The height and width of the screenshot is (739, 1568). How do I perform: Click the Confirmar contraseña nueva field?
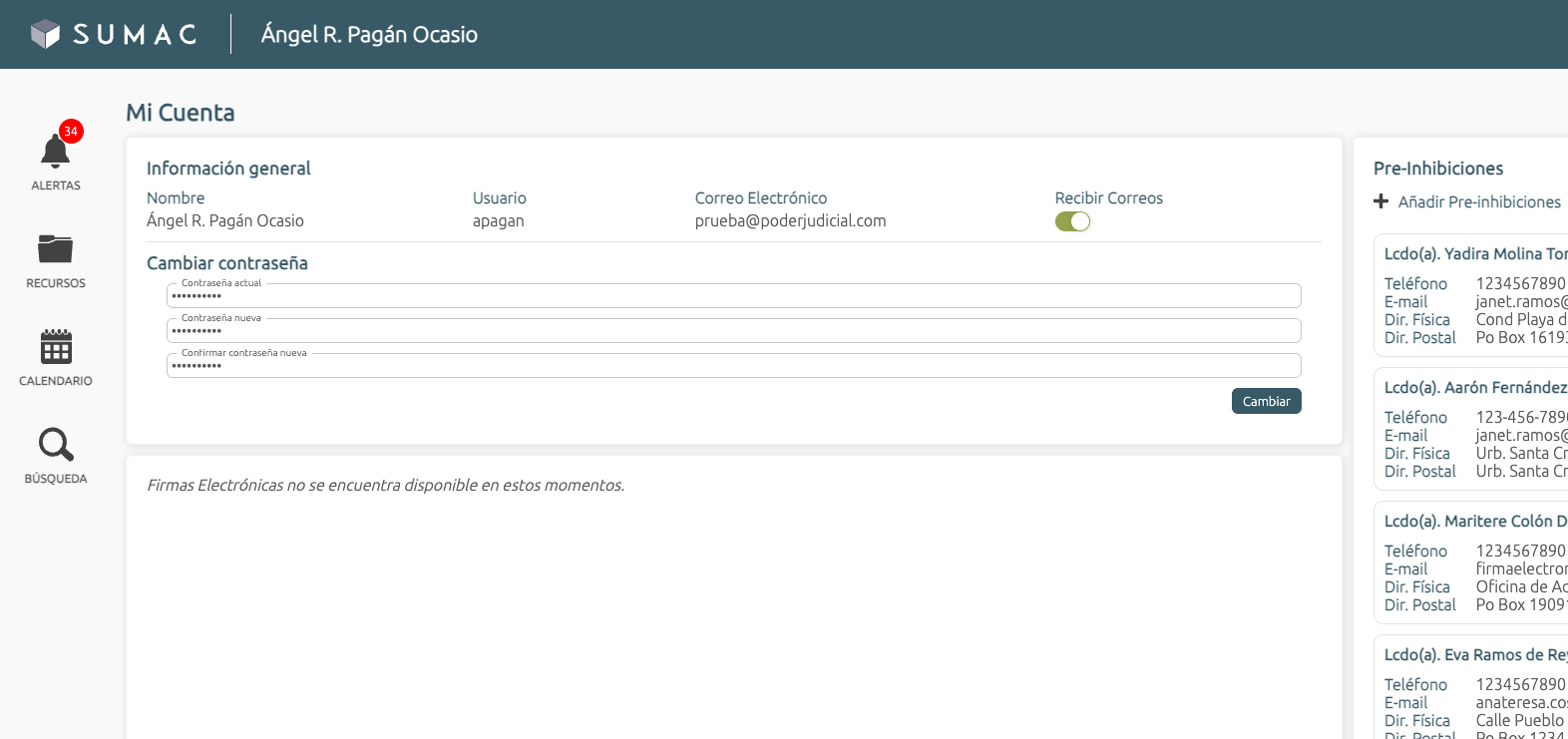tap(733, 366)
